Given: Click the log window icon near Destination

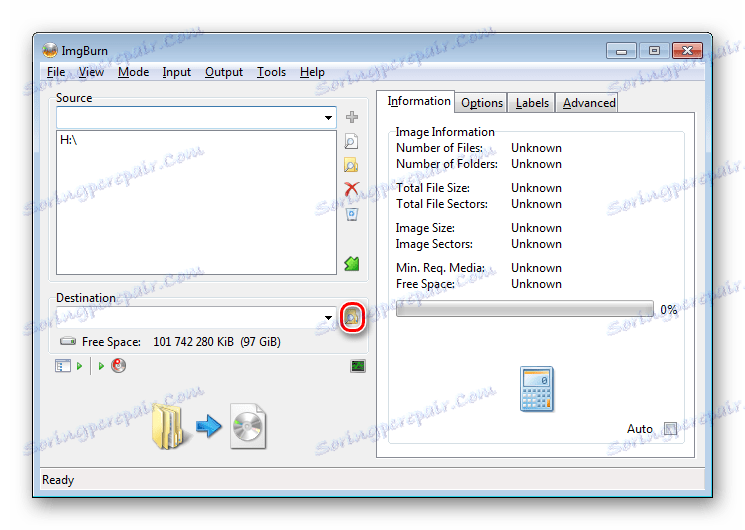Looking at the screenshot, I should 63,366.
